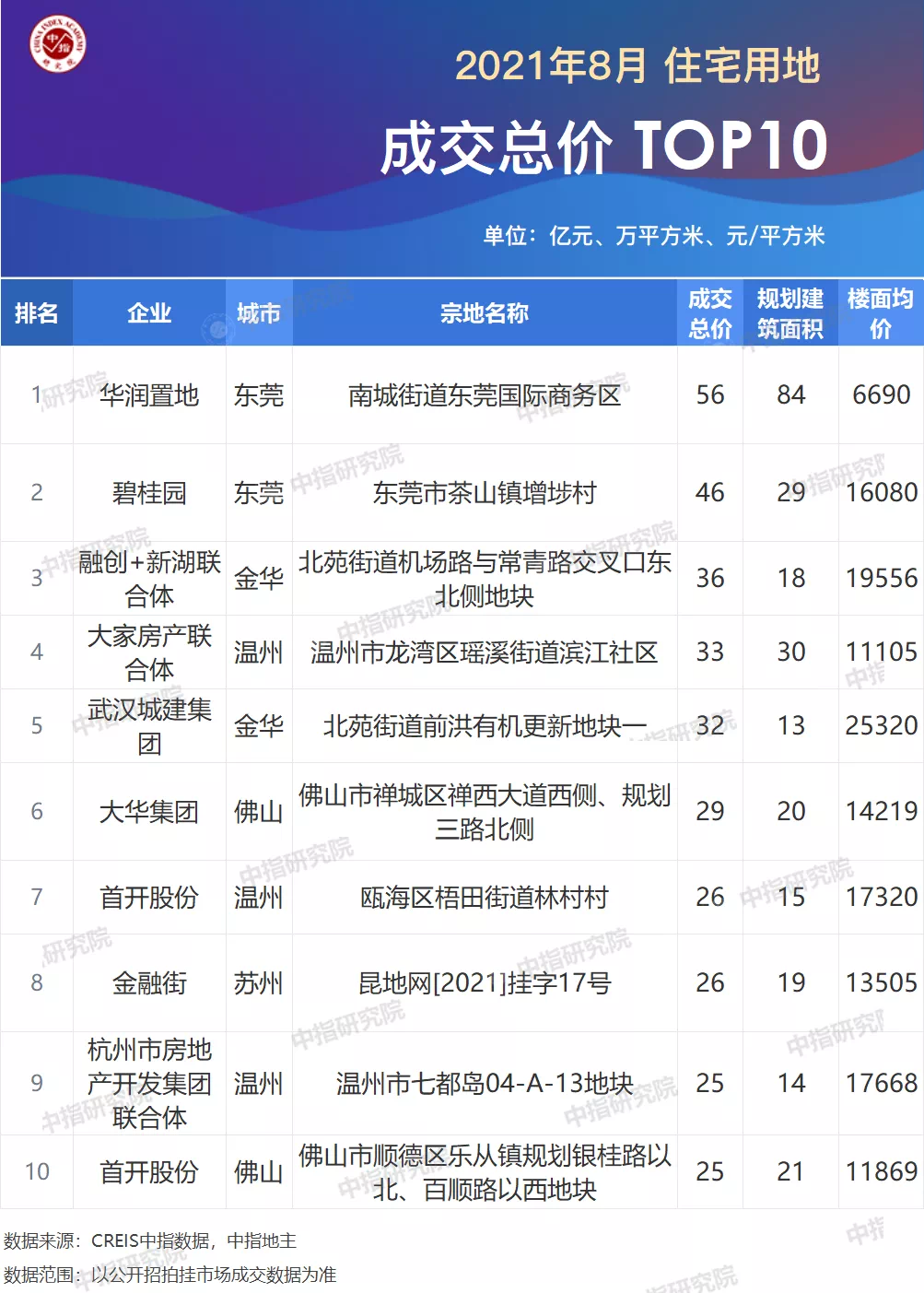Click '北苑街道机场路与常青路交叉口东北侧地块'
This screenshot has height=1293, width=924.
pos(485,579)
